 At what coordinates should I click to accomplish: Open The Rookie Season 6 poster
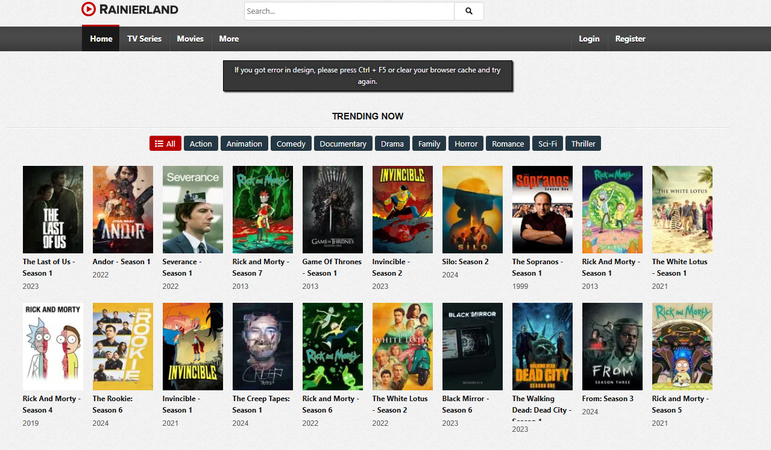point(122,346)
